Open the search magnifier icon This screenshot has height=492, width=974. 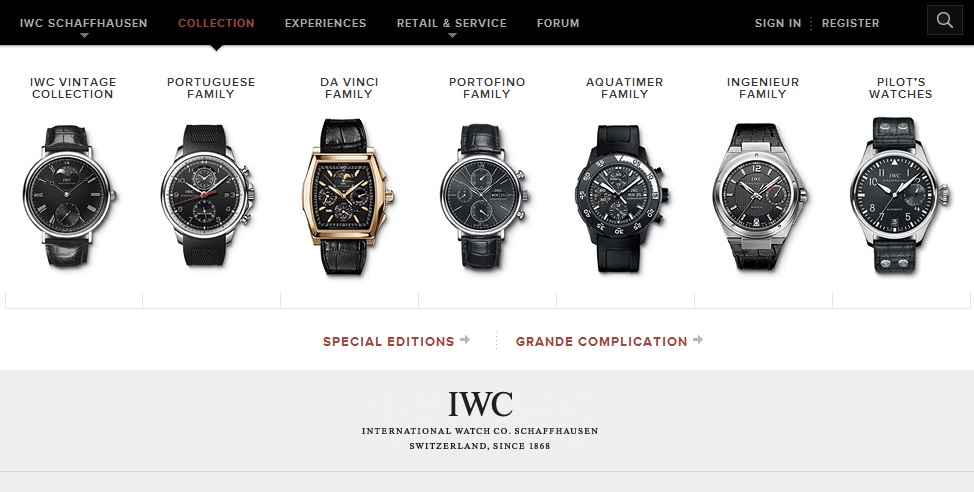(x=944, y=20)
